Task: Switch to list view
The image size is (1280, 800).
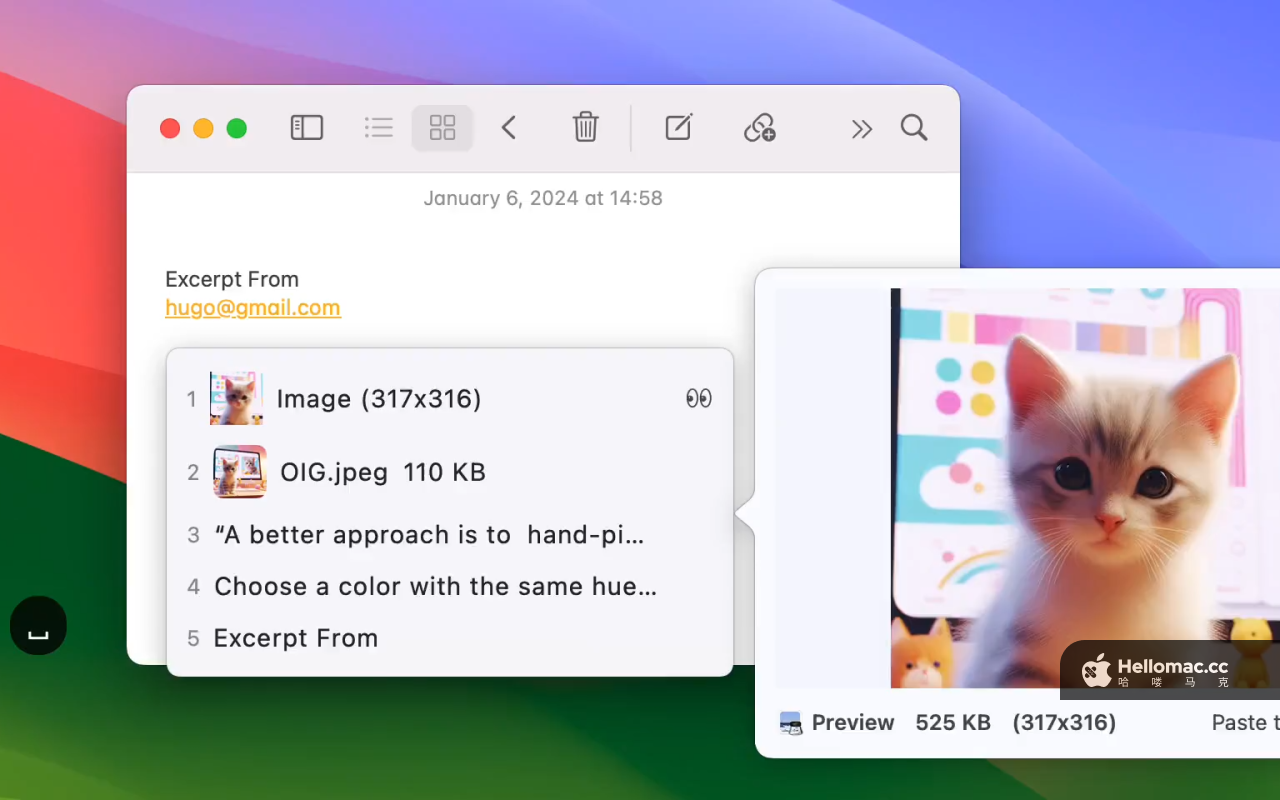Action: 379,128
